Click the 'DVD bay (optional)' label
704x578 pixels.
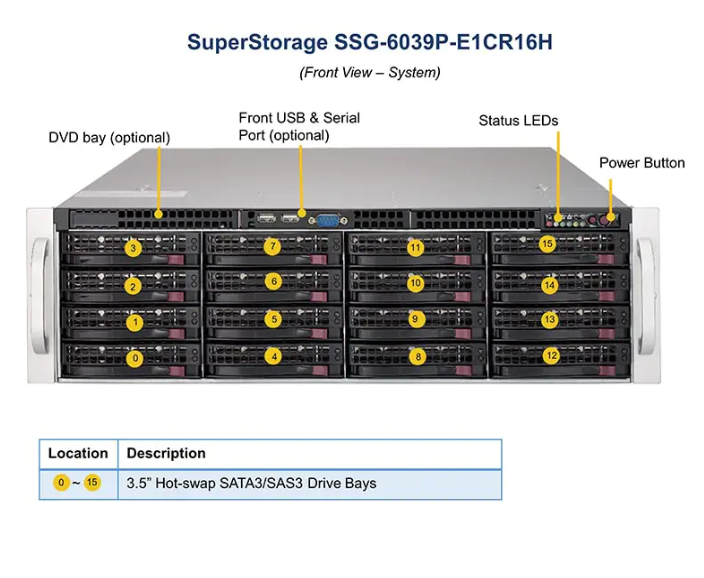109,137
